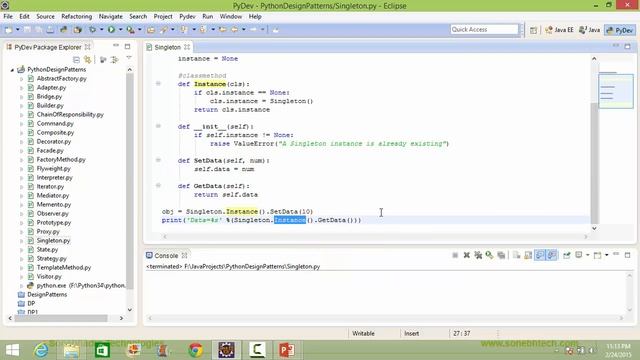Click the New file wizard icon
640x360 pixels.
[x=8, y=30]
